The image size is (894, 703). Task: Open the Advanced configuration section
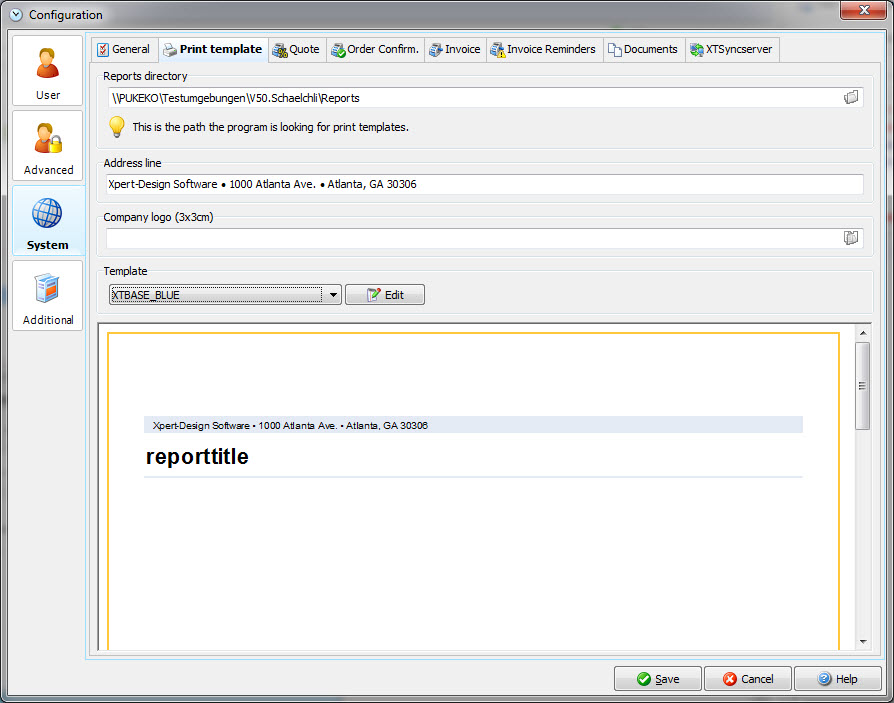47,145
